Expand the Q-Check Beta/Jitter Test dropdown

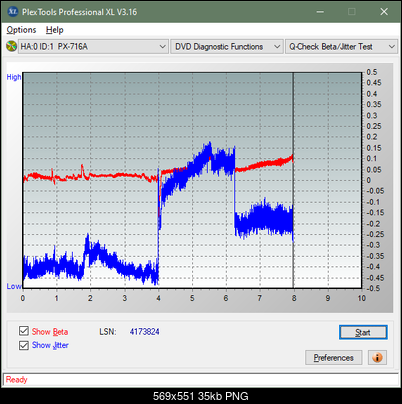click(342, 46)
